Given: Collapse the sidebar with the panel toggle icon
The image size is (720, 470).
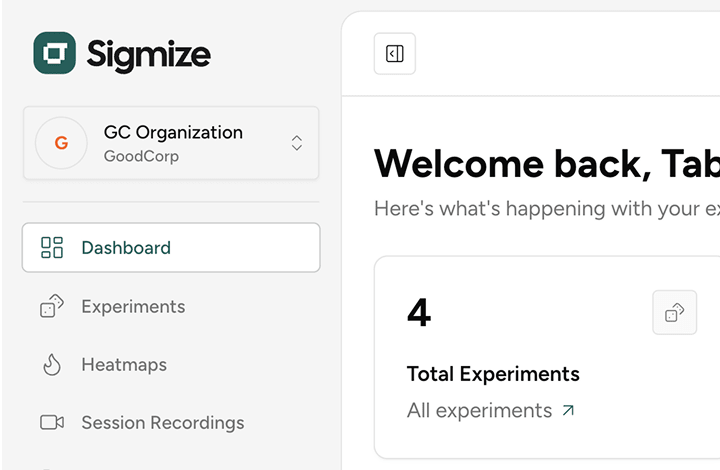Looking at the screenshot, I should pos(395,54).
